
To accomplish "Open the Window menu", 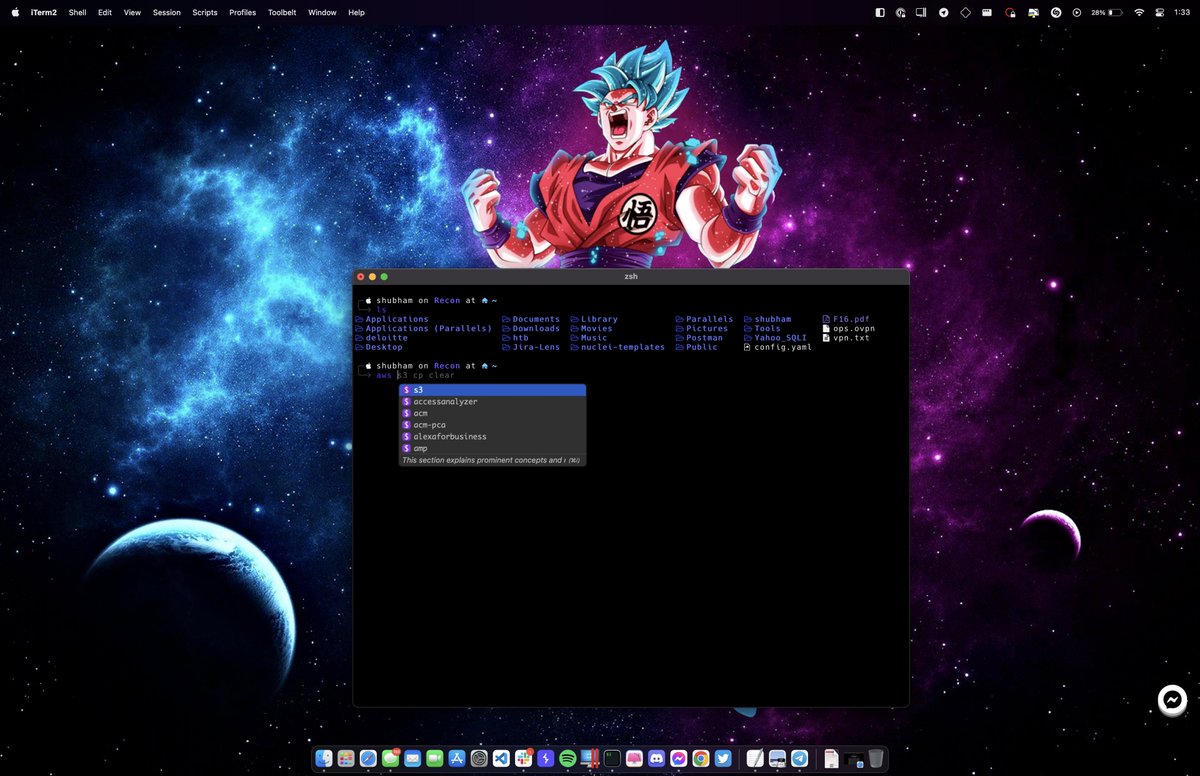I will [322, 13].
